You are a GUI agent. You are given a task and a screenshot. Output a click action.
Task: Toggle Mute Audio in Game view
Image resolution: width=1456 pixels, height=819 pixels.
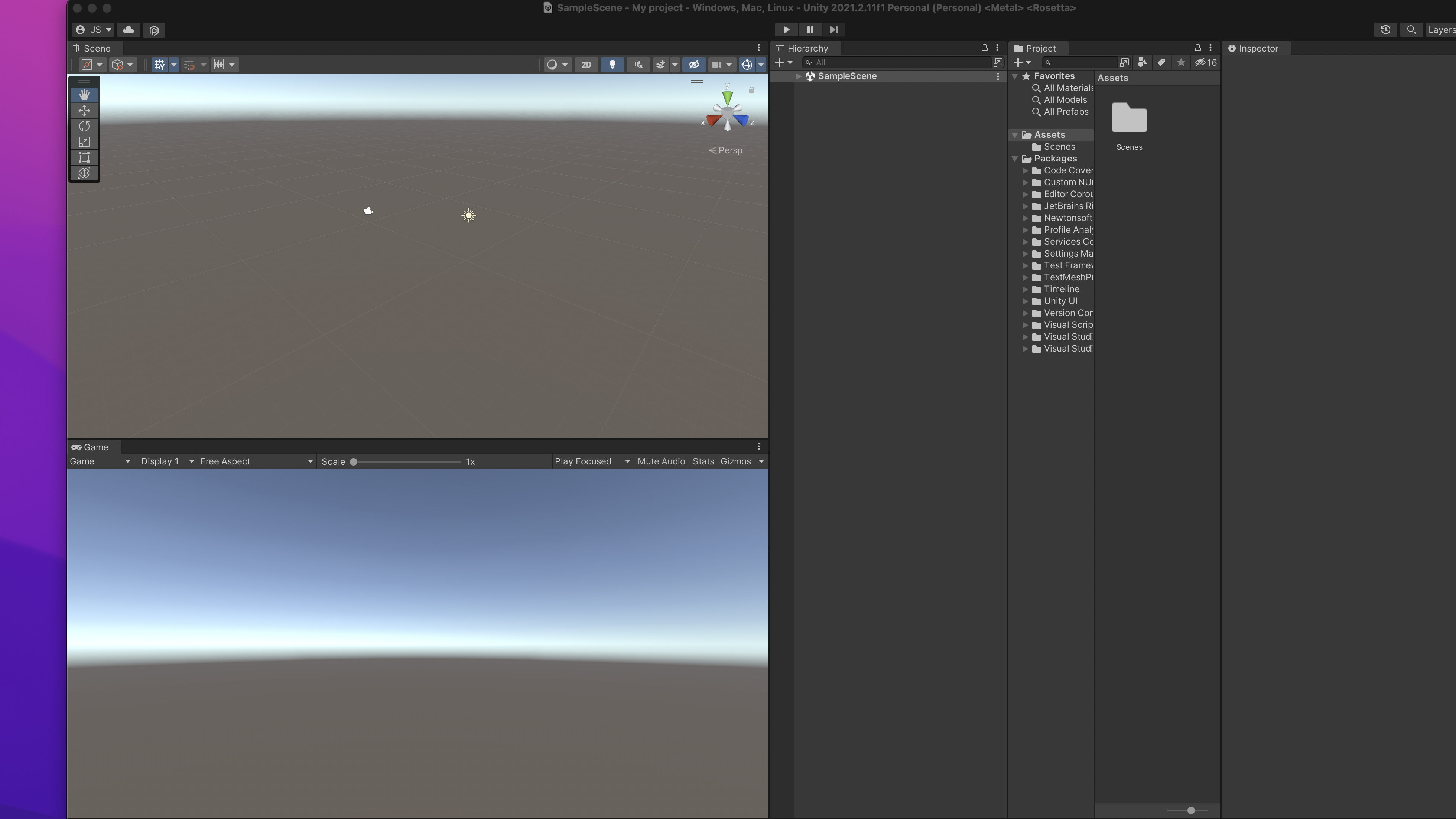coord(661,461)
